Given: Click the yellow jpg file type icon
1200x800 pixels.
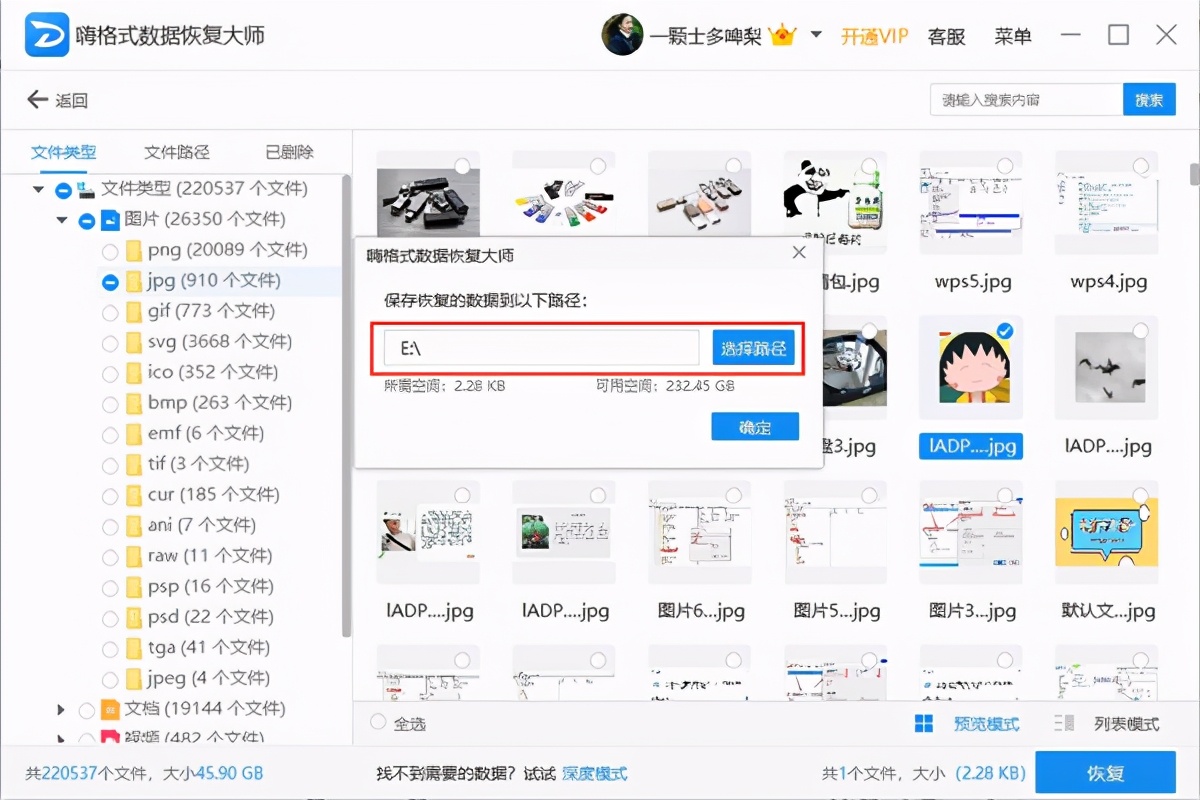Looking at the screenshot, I should coord(134,281).
